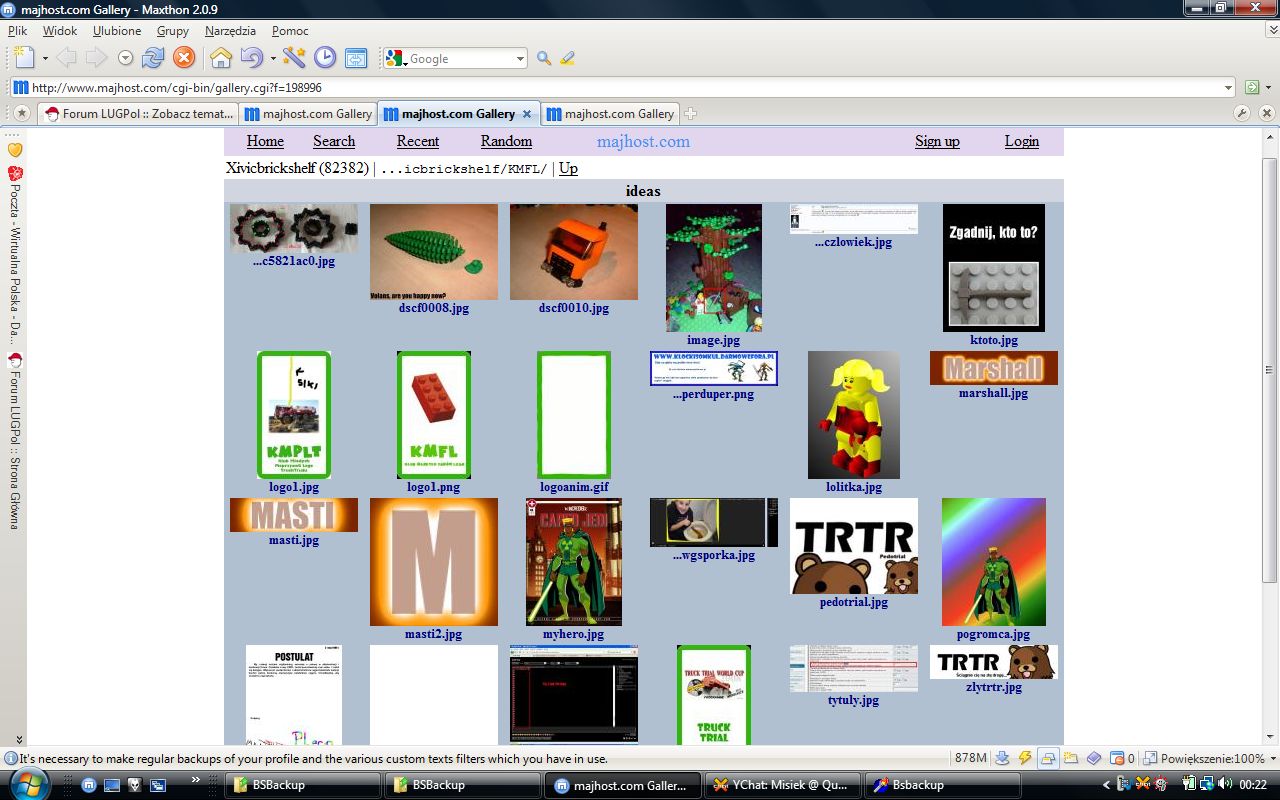Viewport: 1280px width, 800px height.
Task: Toggle the popup blocker status bar icon
Action: pyautogui.click(x=1118, y=758)
